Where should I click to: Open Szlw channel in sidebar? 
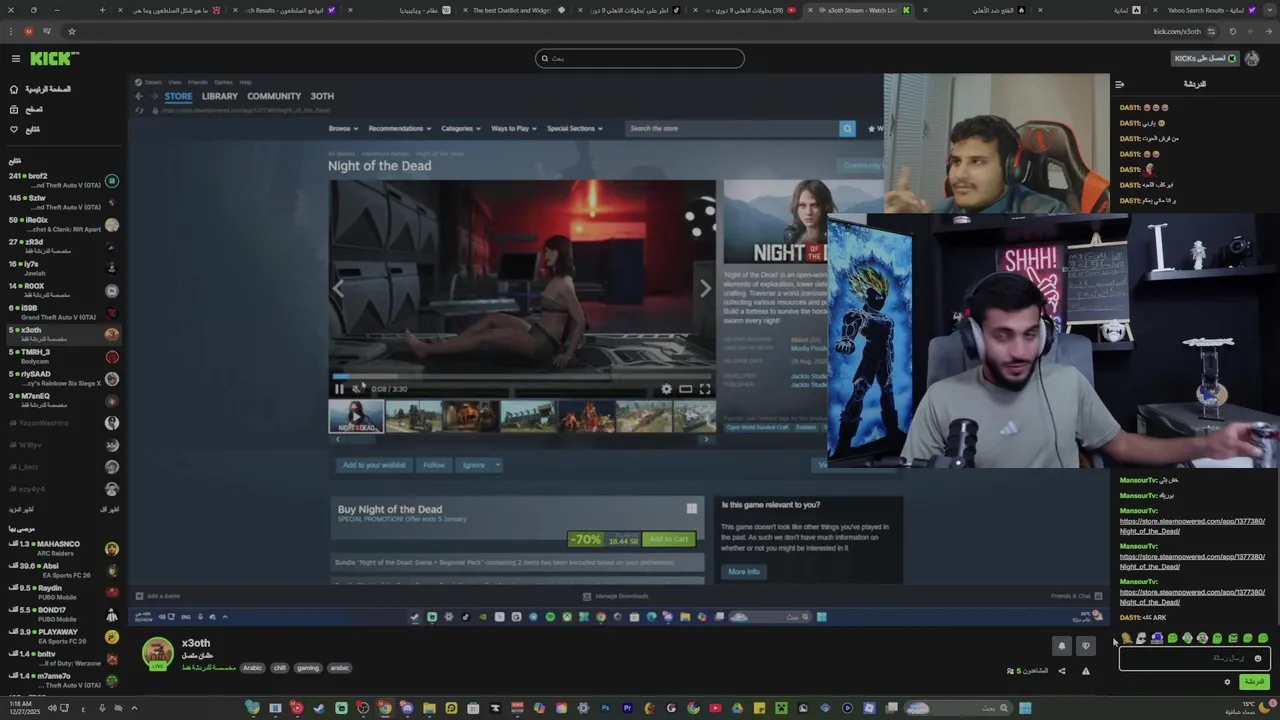pos(63,203)
